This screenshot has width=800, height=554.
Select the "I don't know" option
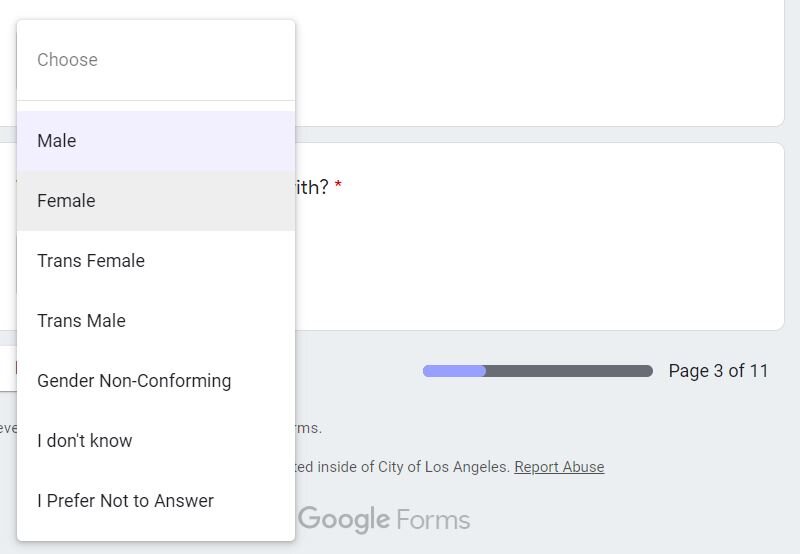[85, 441]
